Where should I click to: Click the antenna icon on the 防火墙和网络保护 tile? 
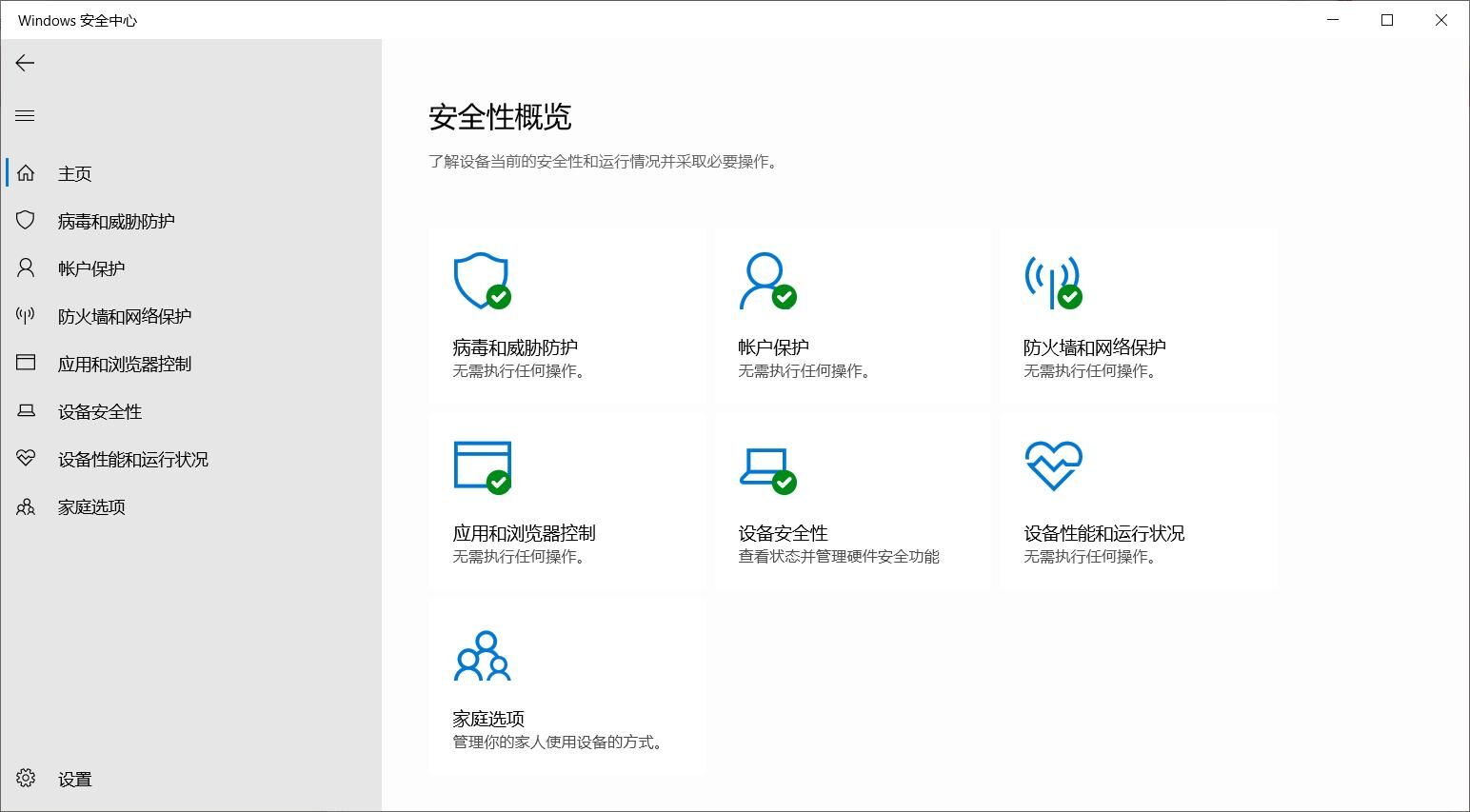pyautogui.click(x=1052, y=281)
